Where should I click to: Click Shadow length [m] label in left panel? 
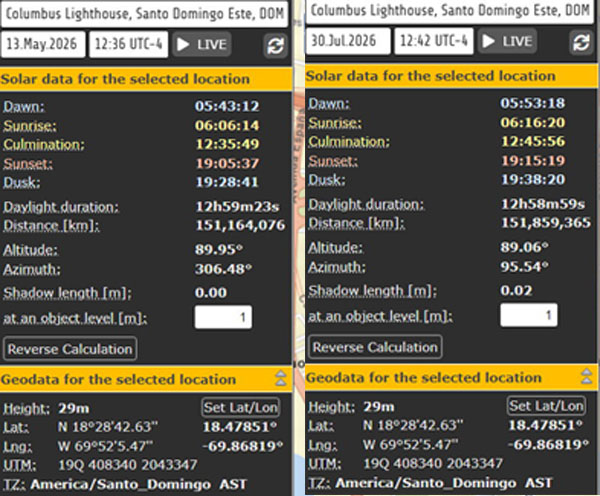(67, 293)
